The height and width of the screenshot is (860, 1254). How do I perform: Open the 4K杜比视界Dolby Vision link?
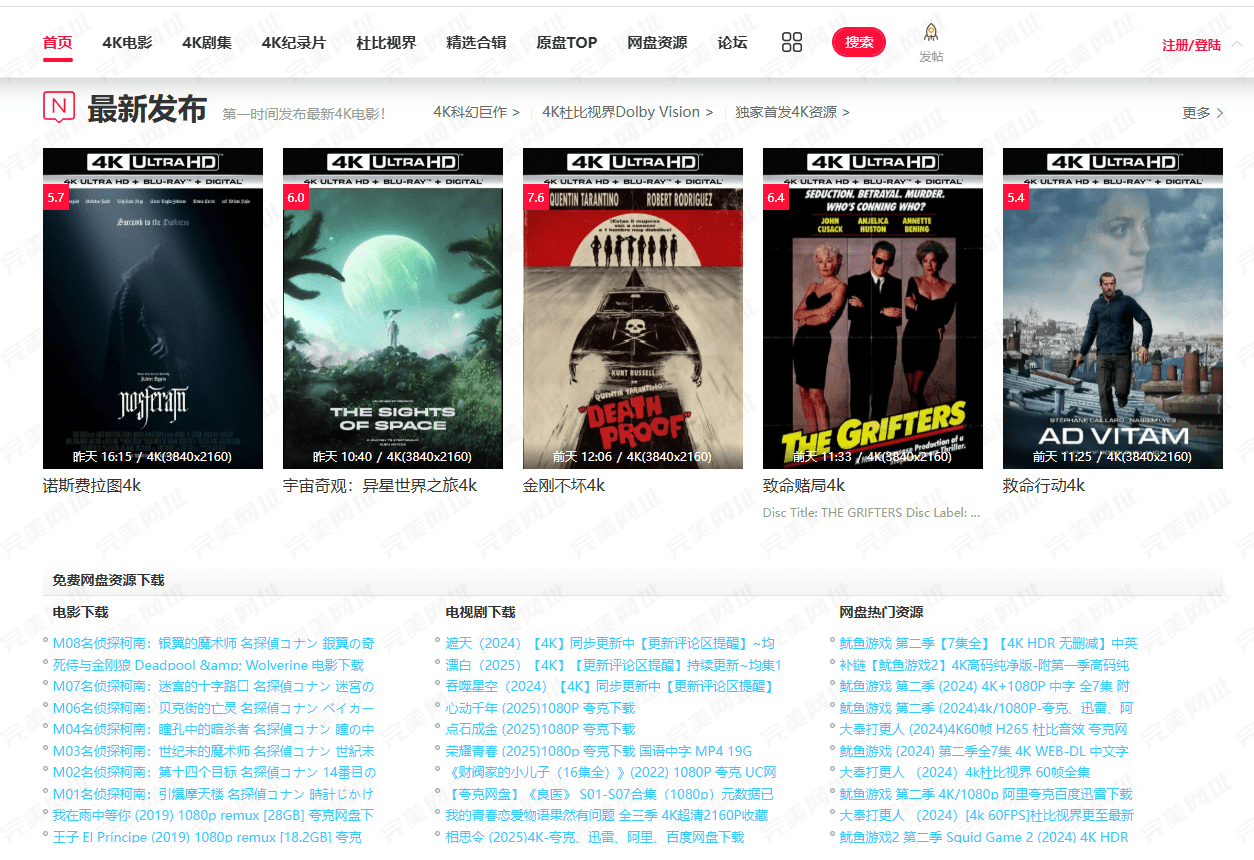coord(628,112)
